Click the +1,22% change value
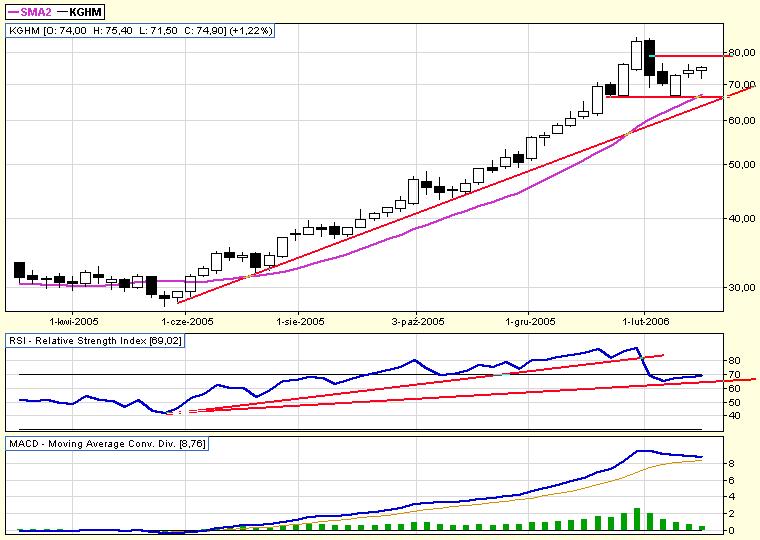Image resolution: width=760 pixels, height=540 pixels. point(251,31)
